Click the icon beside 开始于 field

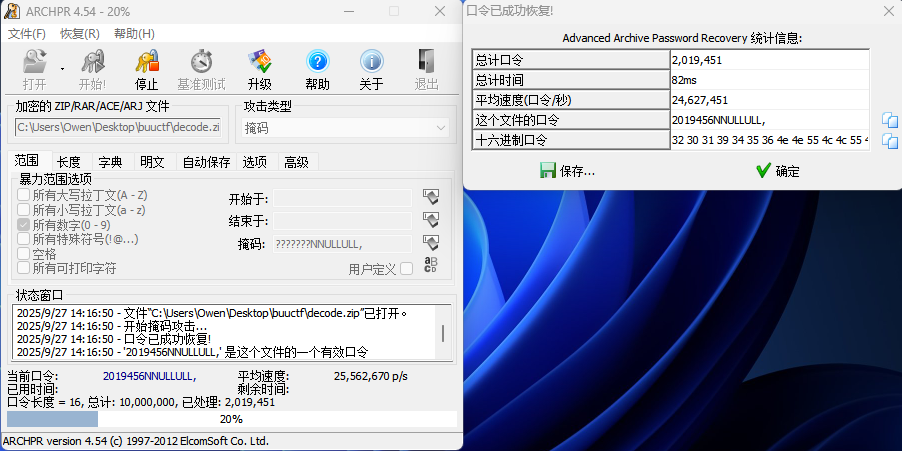coord(431,197)
